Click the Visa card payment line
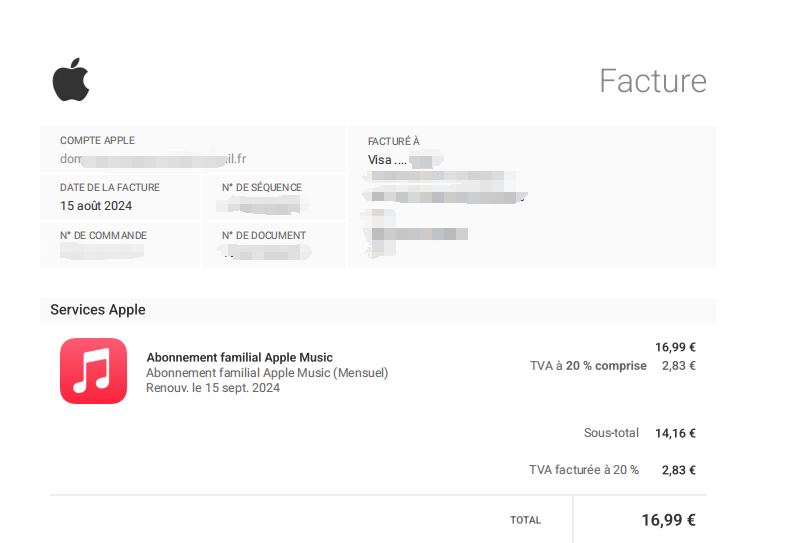This screenshot has height=543, width=793. click(x=400, y=160)
